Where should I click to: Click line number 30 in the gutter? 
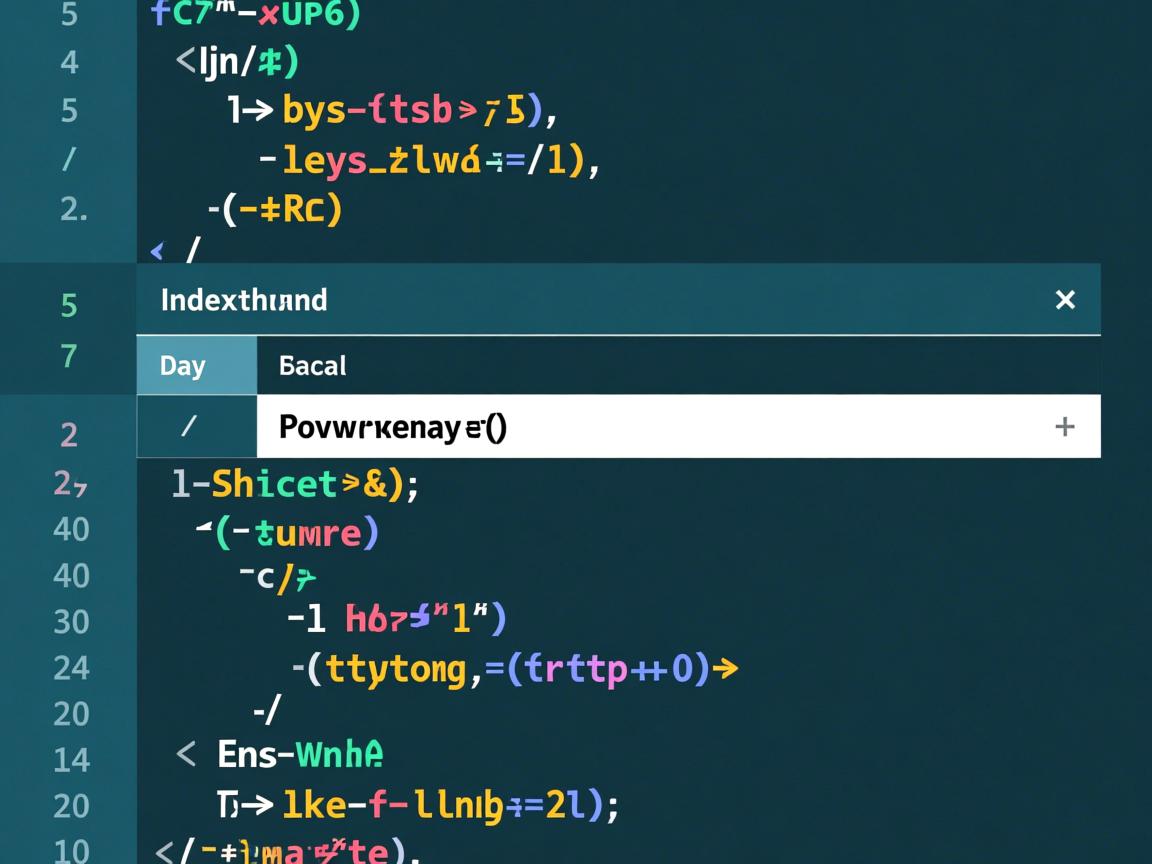pyautogui.click(x=71, y=622)
